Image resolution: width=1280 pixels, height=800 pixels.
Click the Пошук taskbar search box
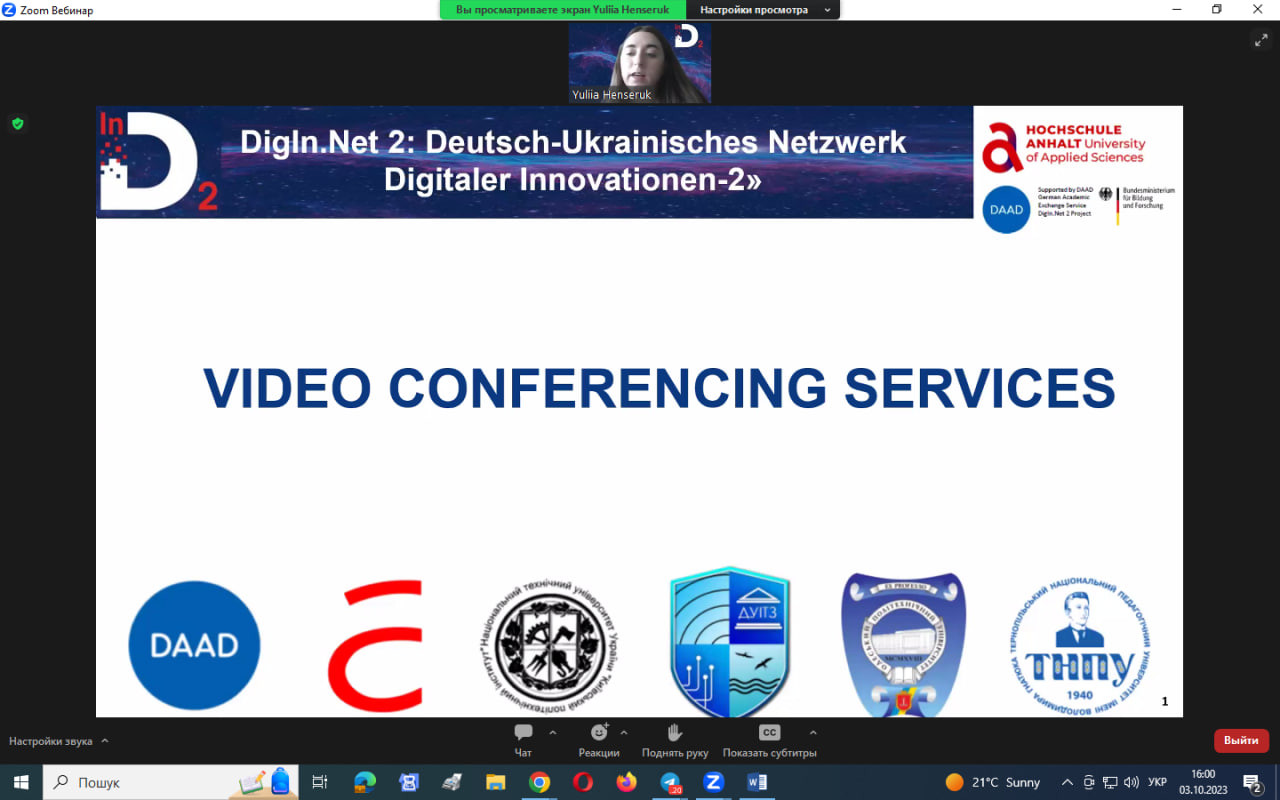coord(171,782)
